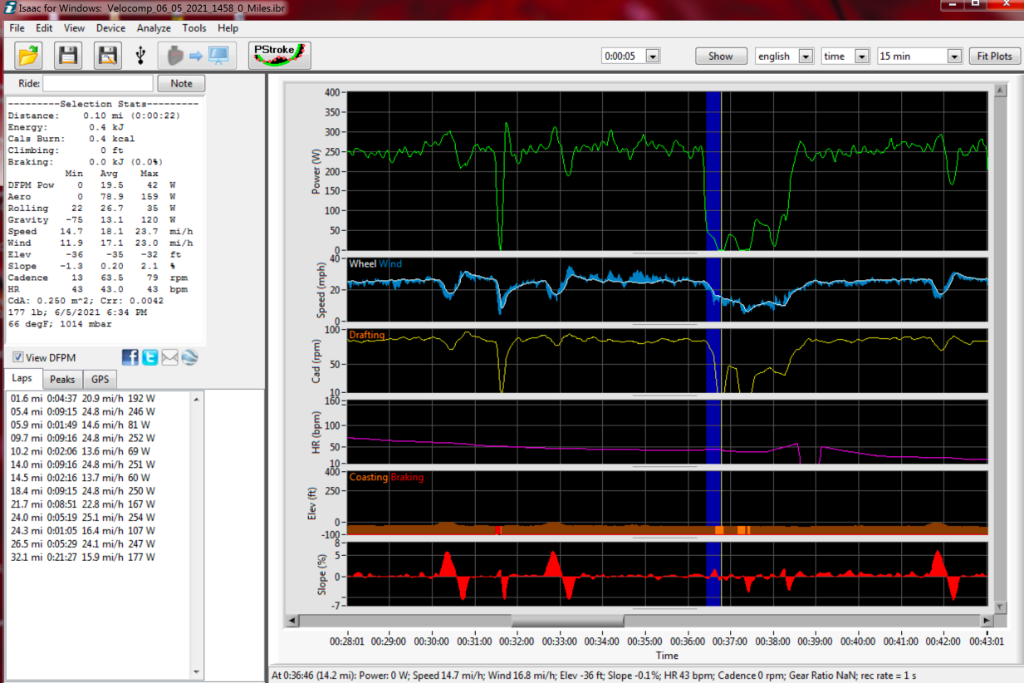Click the globe web upload icon
The height and width of the screenshot is (683, 1024).
189,357
